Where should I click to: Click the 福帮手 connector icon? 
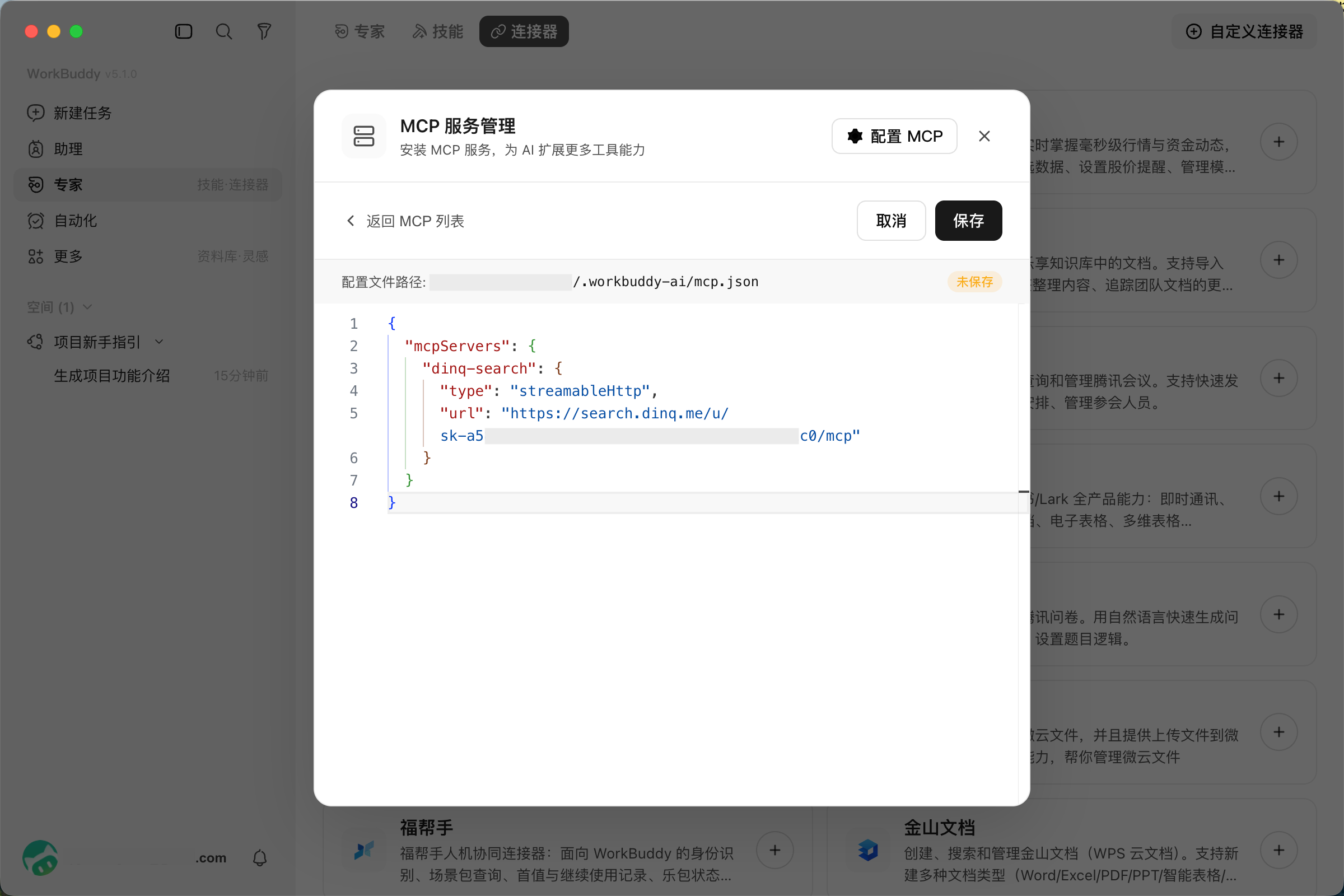[x=364, y=850]
